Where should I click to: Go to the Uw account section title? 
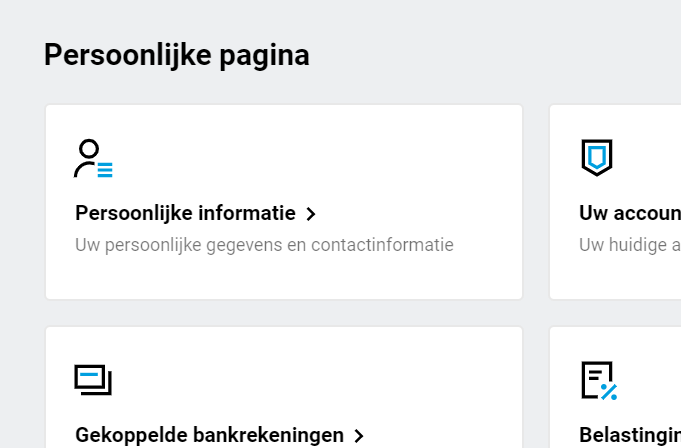[630, 213]
